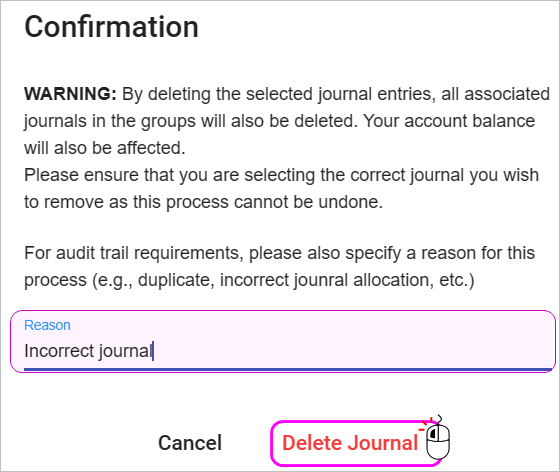Click the Confirmation dialog heading
Screen dimensions: 560x472
(111, 27)
